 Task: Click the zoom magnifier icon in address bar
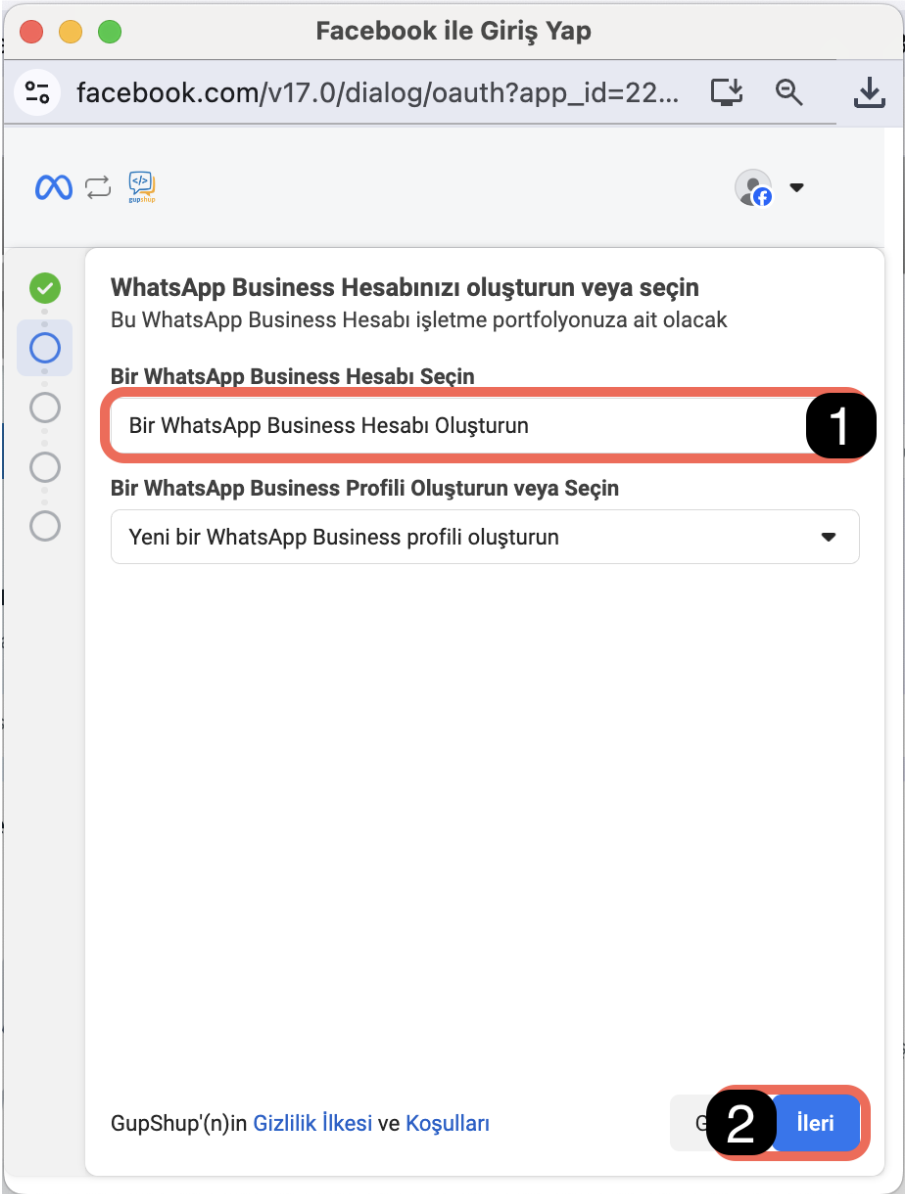tap(789, 93)
